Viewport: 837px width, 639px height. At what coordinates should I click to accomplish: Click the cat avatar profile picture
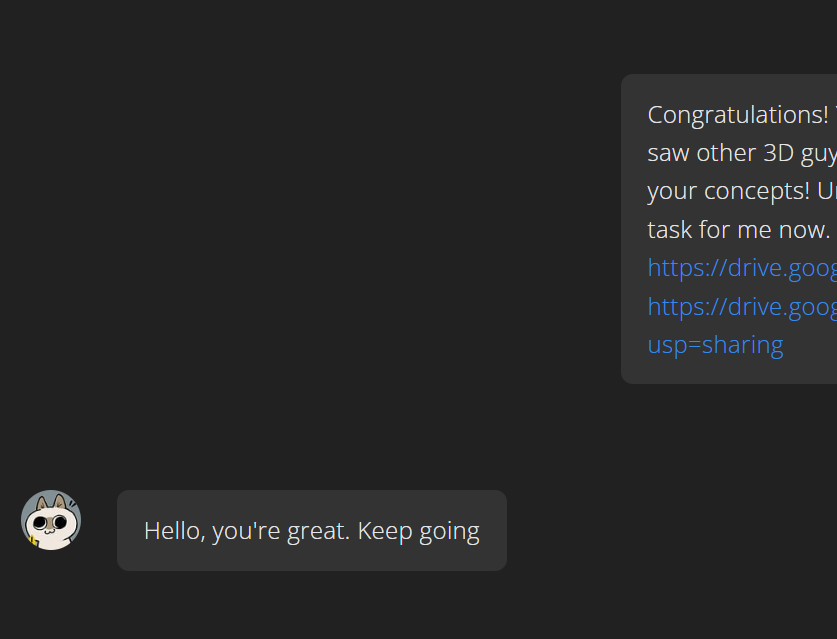tap(51, 520)
